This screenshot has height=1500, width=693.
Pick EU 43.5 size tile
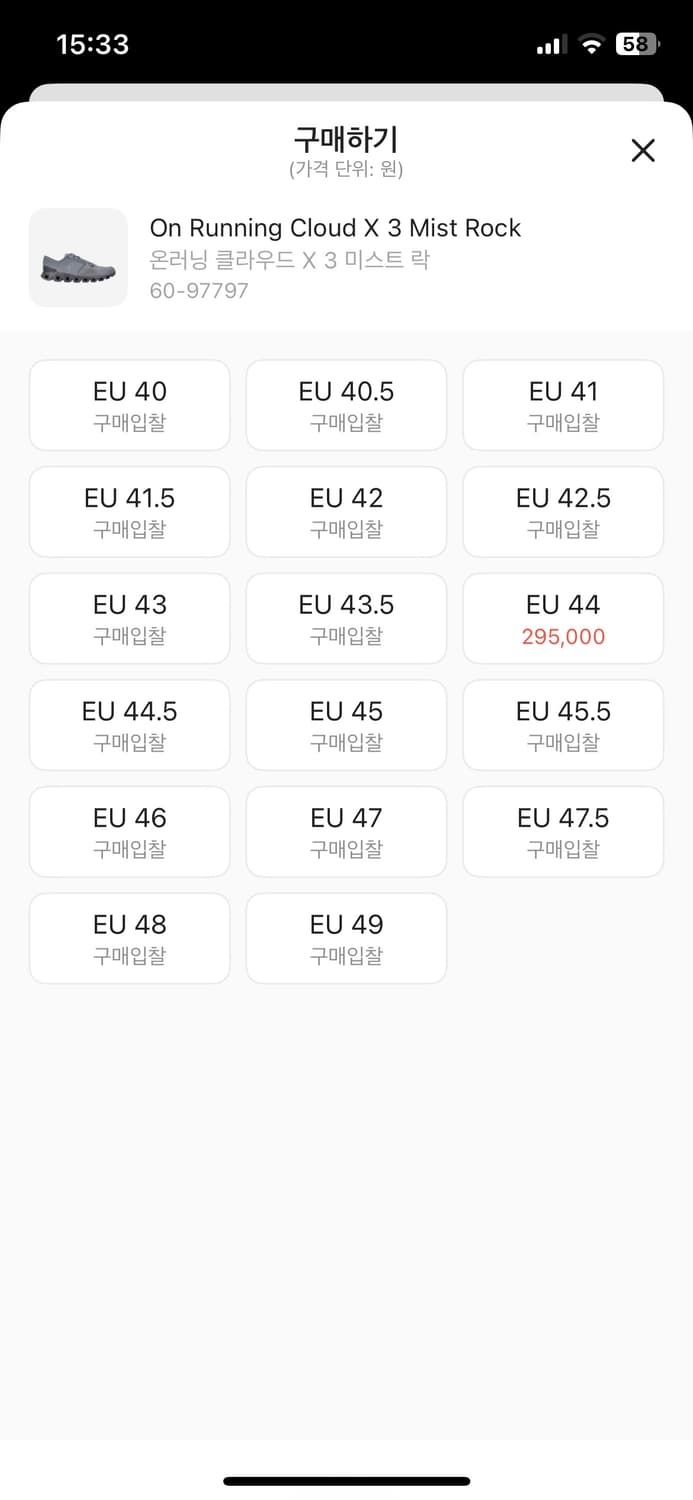tap(346, 618)
